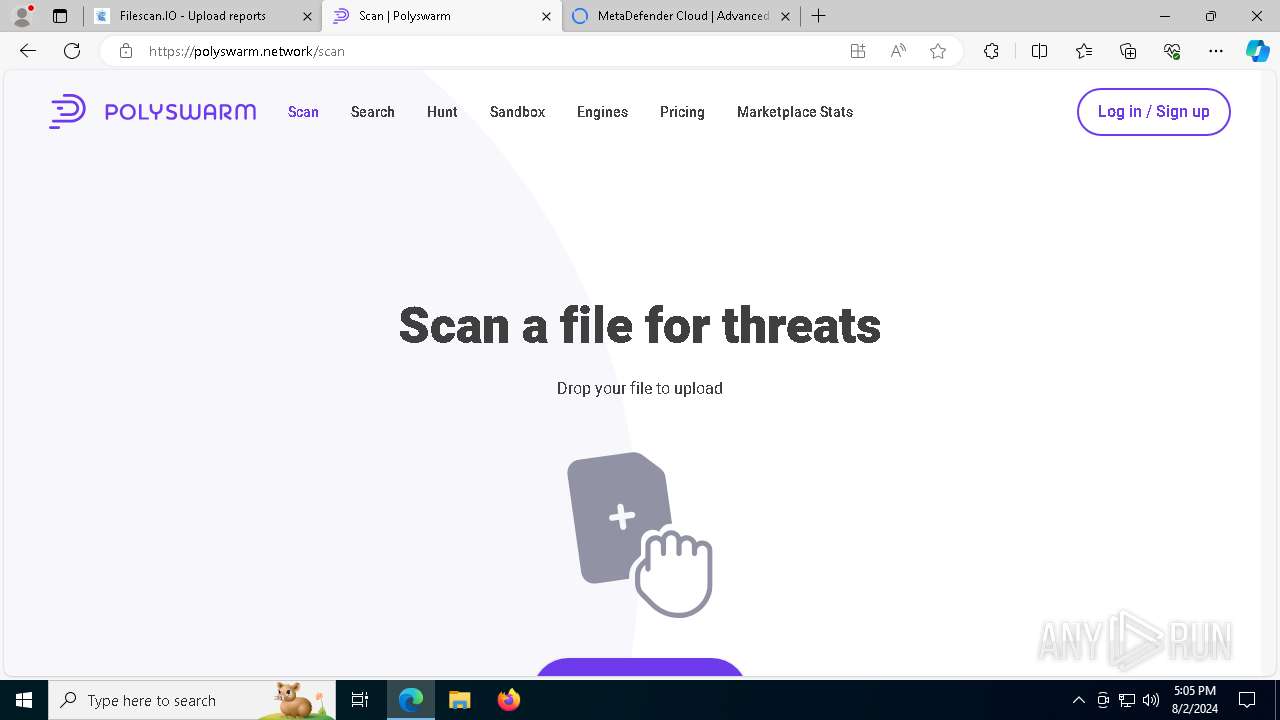The image size is (1280, 720).
Task: Open the Windows Start menu
Action: (x=24, y=700)
